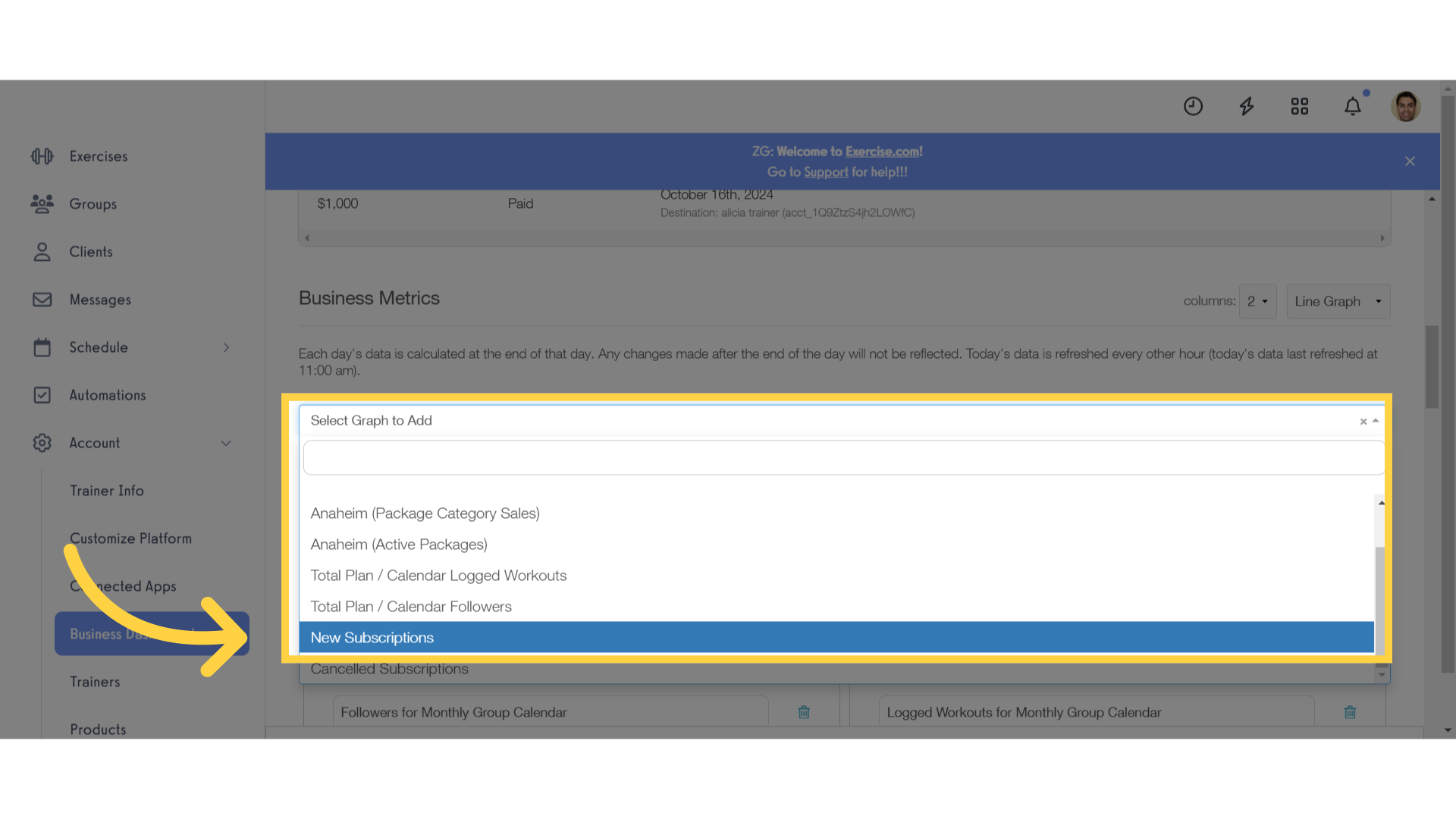Open the Automations checkbox icon
This screenshot has width=1456, height=819.
[x=42, y=394]
